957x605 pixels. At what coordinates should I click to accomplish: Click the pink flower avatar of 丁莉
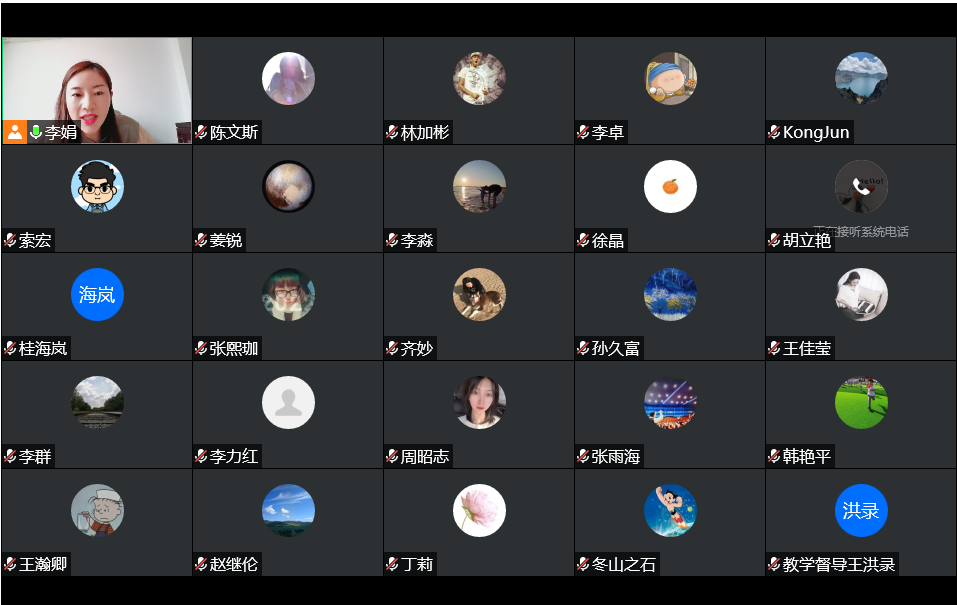(479, 510)
